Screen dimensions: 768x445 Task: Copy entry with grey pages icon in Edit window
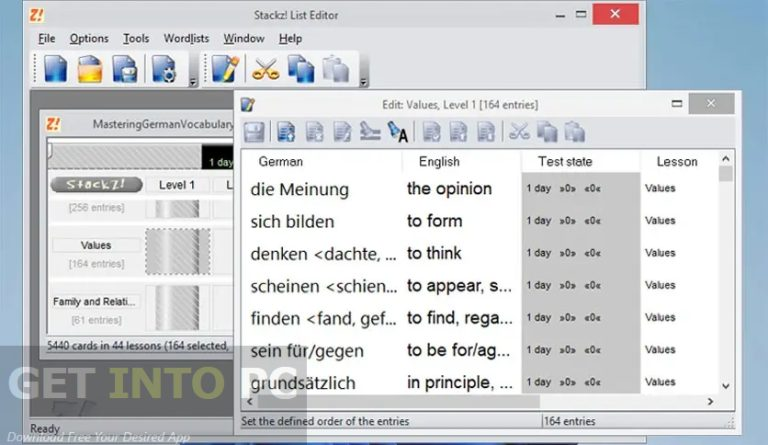[x=547, y=132]
